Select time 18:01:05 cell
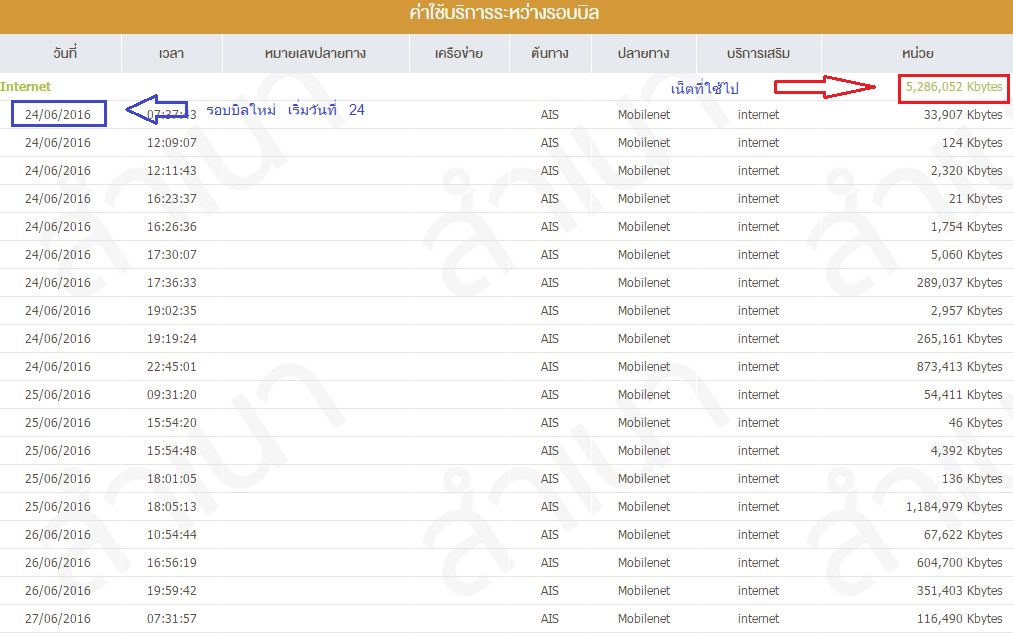This screenshot has height=637, width=1013. pos(172,478)
